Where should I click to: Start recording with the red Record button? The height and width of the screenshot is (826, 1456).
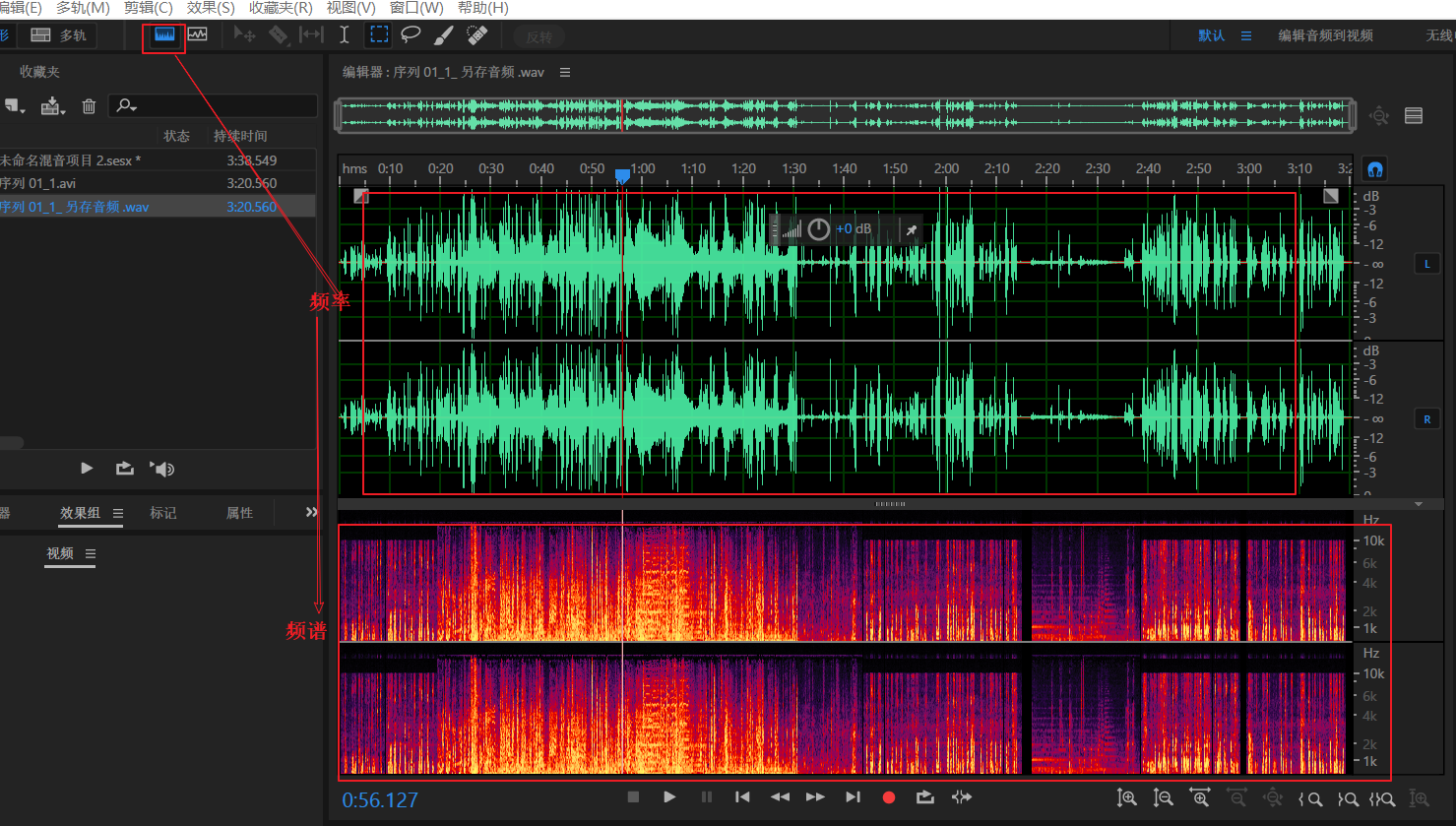[889, 797]
